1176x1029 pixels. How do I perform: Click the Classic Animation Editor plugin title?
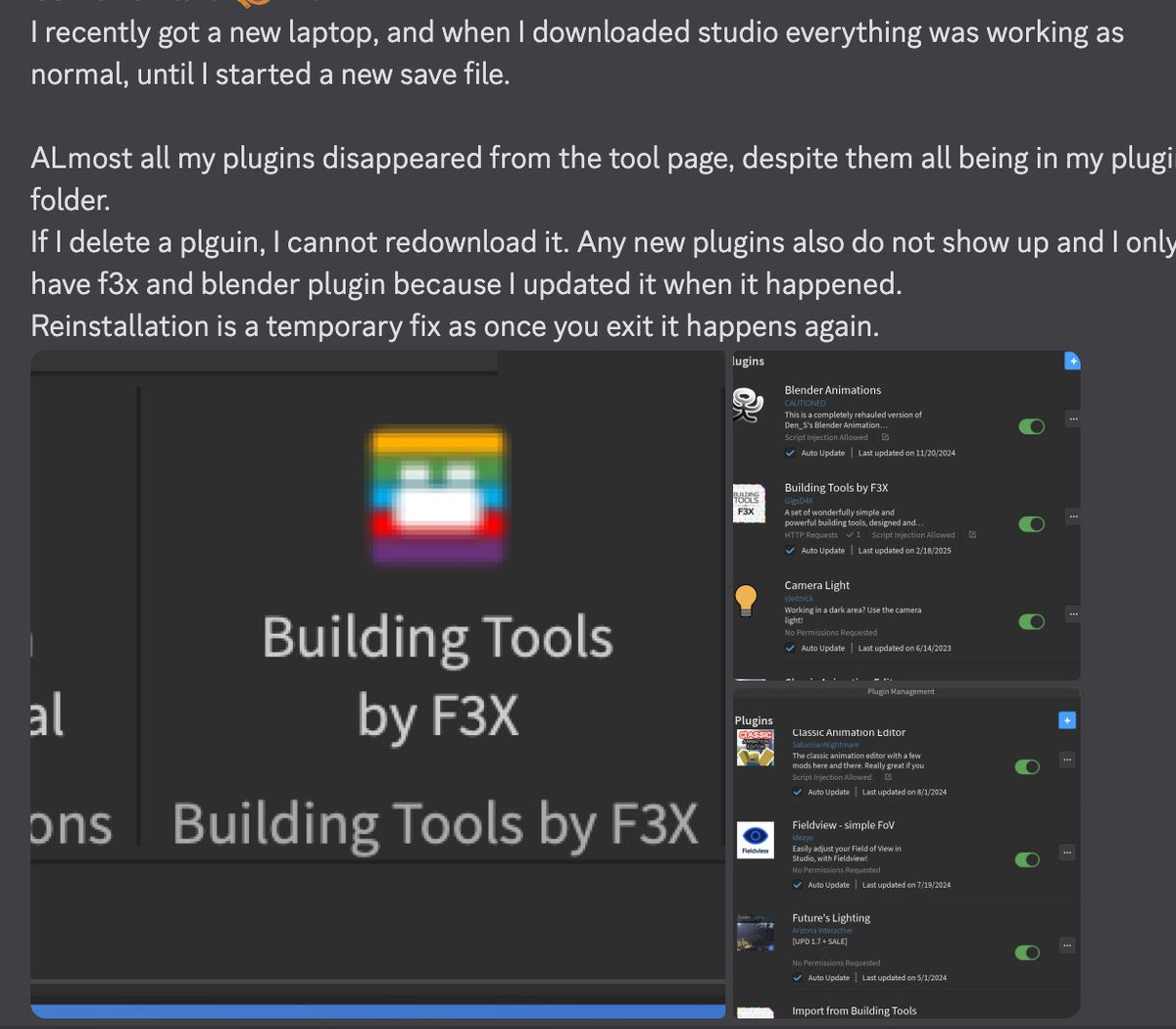point(849,732)
